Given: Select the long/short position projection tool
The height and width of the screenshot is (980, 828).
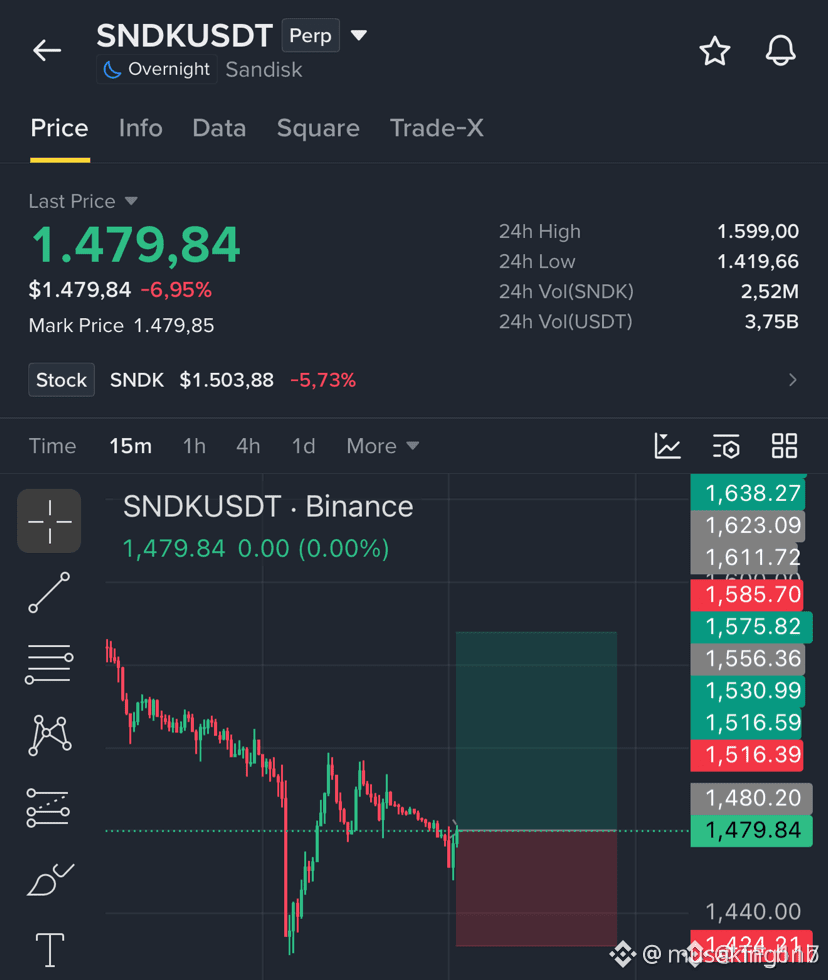Looking at the screenshot, I should point(49,808).
